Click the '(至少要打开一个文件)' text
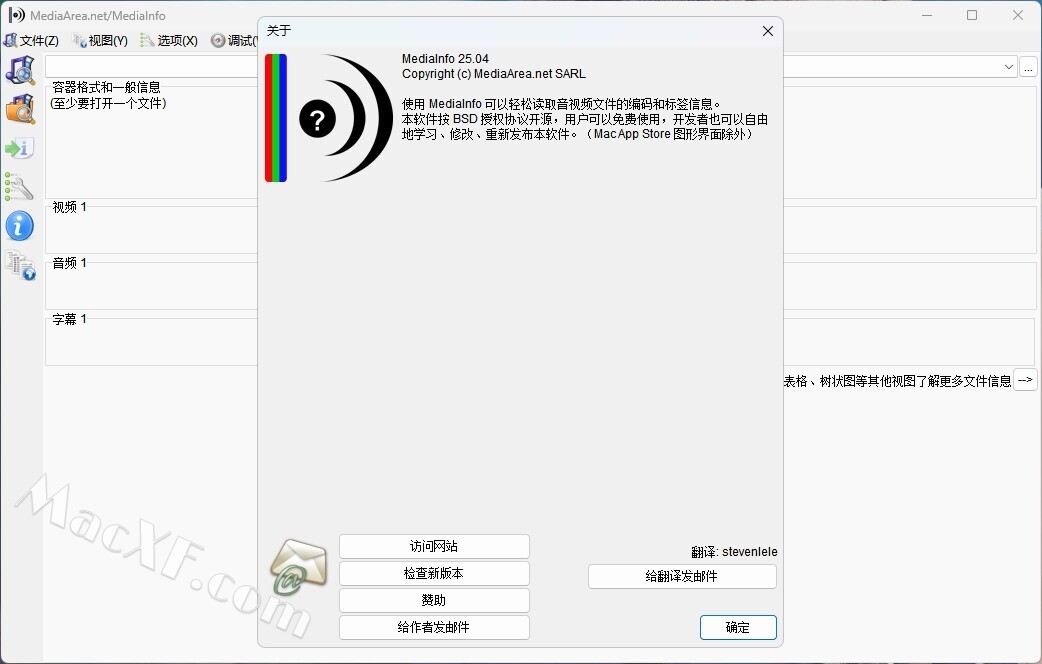This screenshot has height=664, width=1042. coord(108,103)
